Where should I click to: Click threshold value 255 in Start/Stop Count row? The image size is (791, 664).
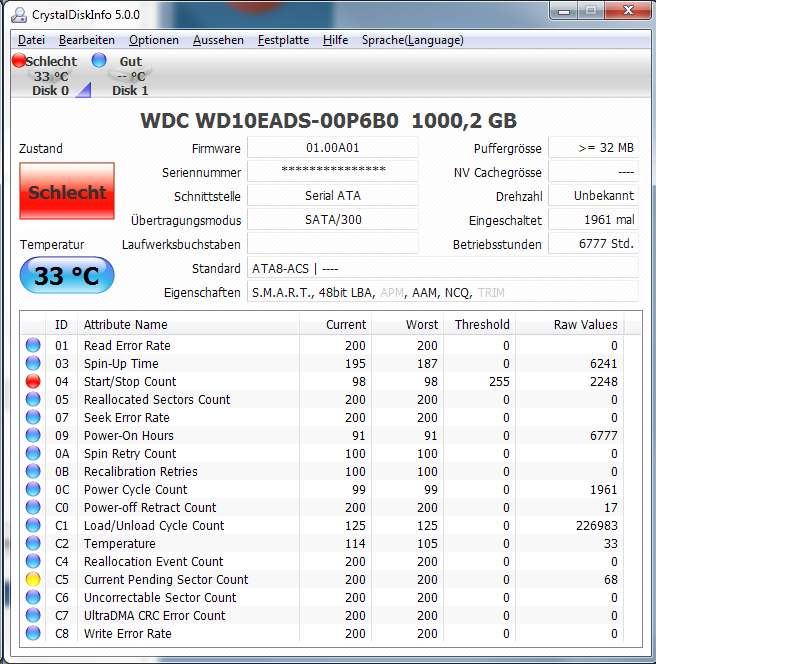tap(499, 381)
